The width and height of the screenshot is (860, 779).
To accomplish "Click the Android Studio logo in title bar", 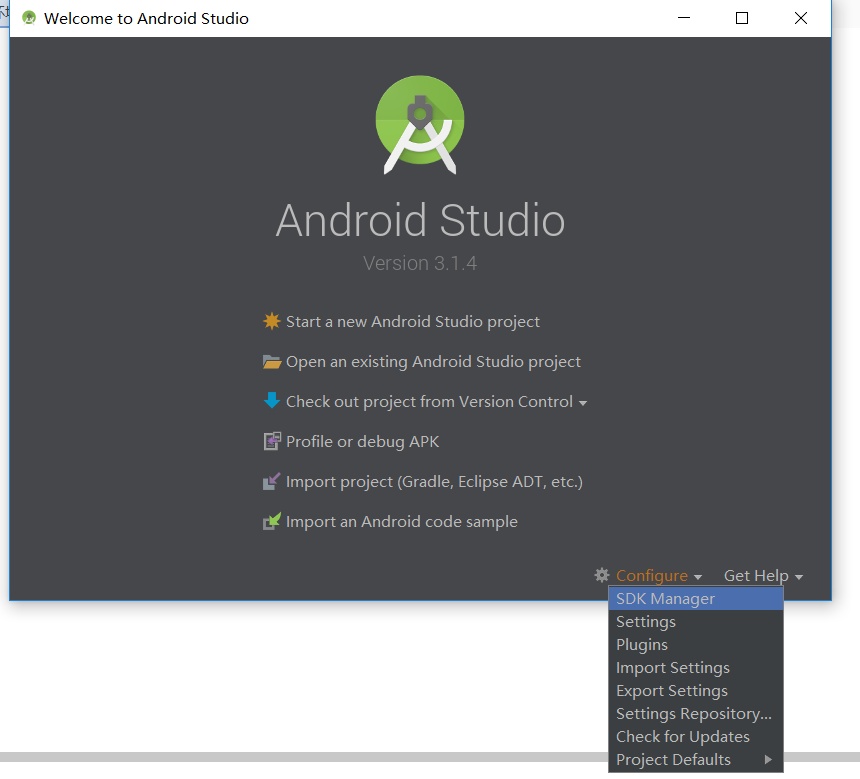I will (29, 18).
